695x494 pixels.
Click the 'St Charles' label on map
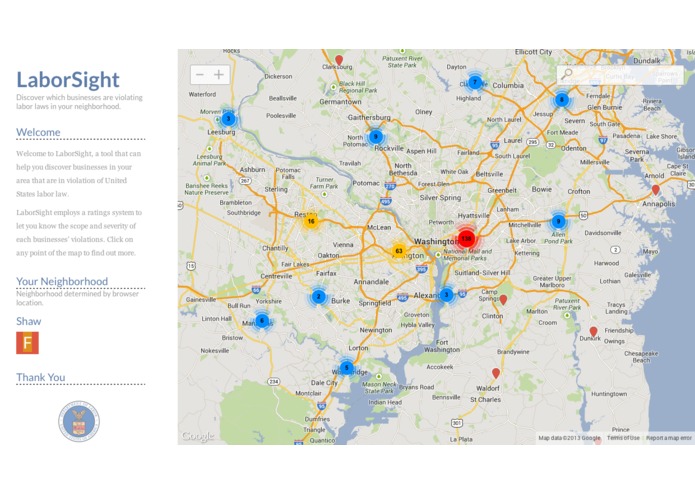(x=485, y=399)
